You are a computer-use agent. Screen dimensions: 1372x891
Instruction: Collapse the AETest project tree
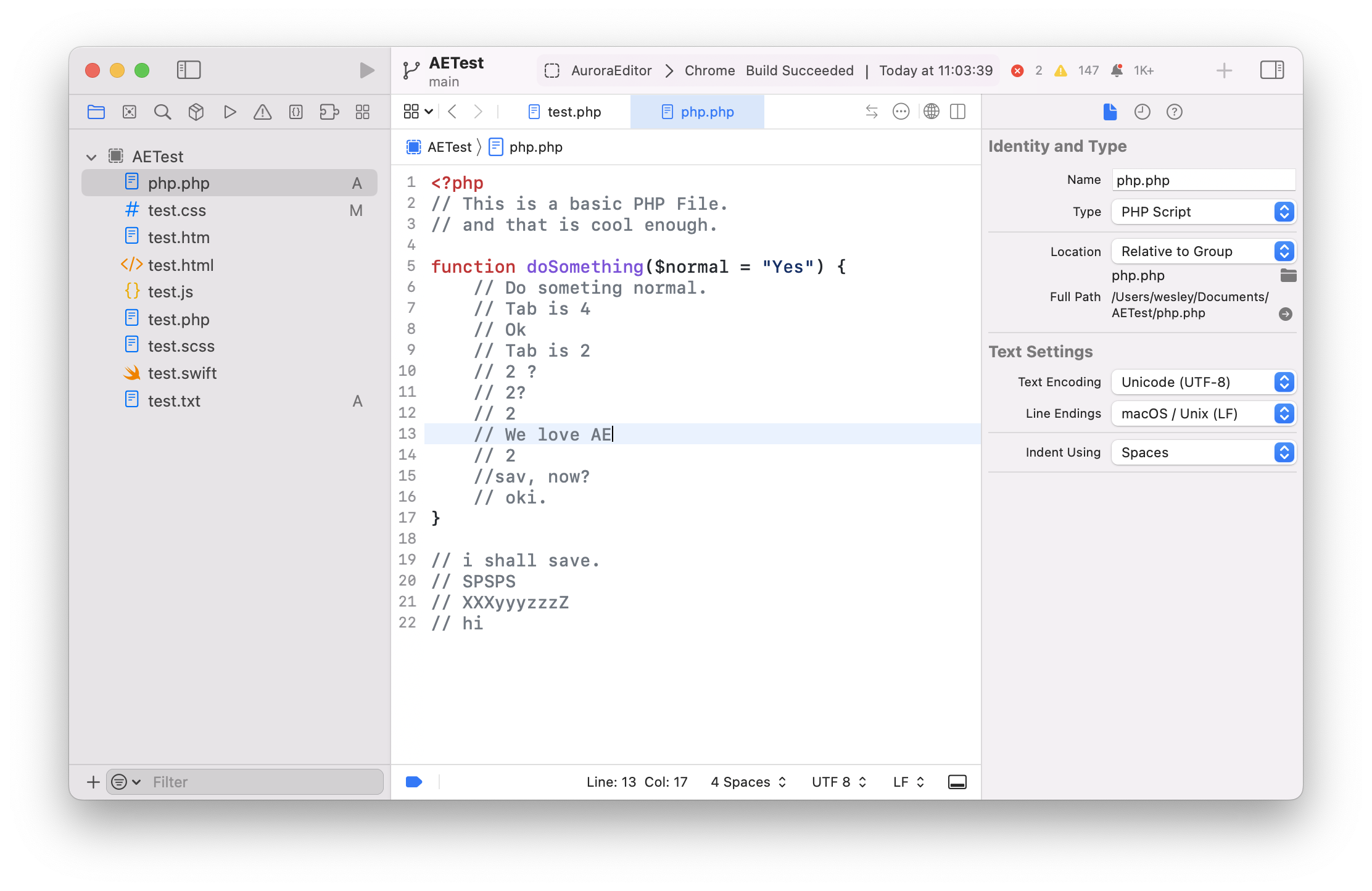91,156
